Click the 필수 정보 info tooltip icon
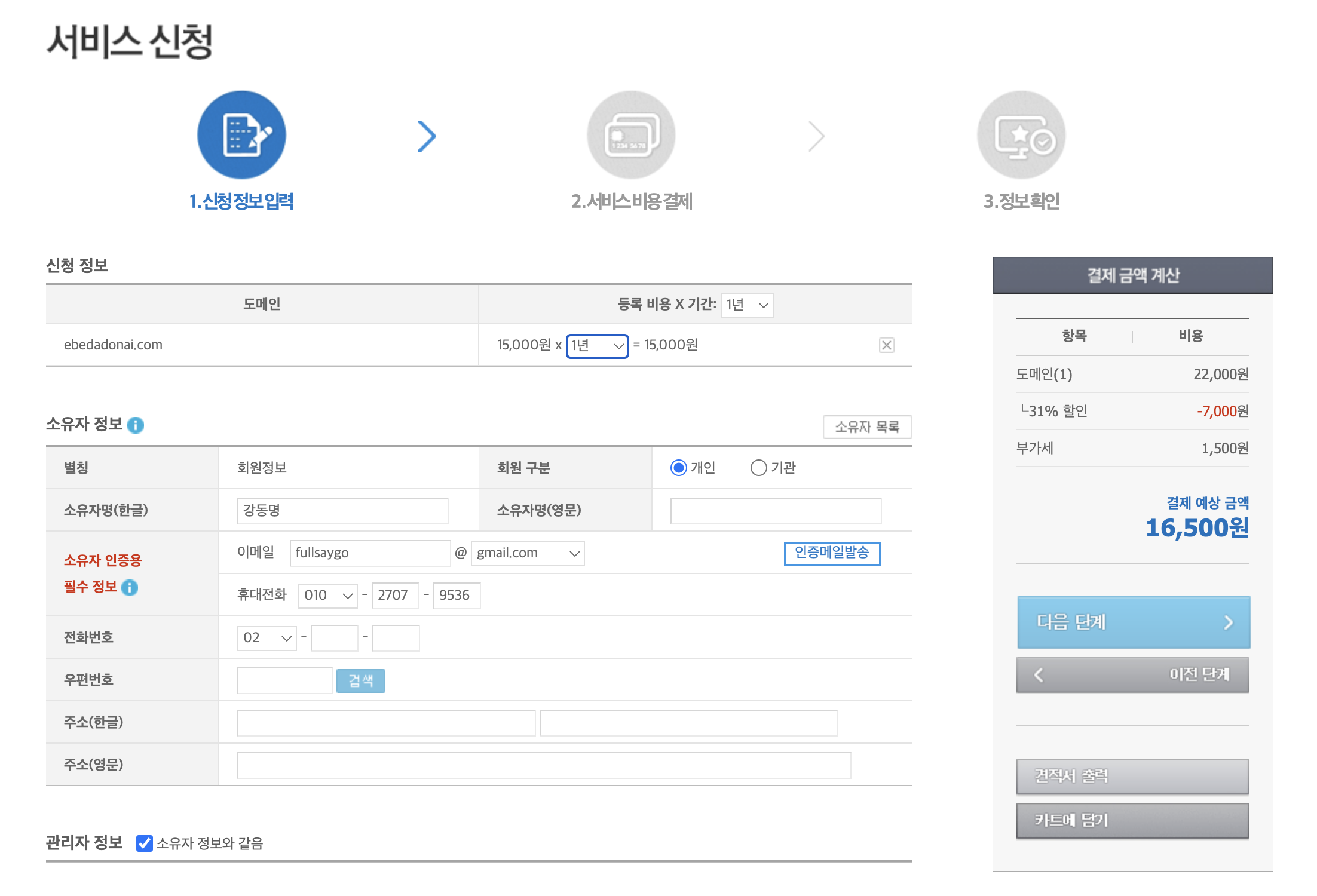 (x=128, y=588)
